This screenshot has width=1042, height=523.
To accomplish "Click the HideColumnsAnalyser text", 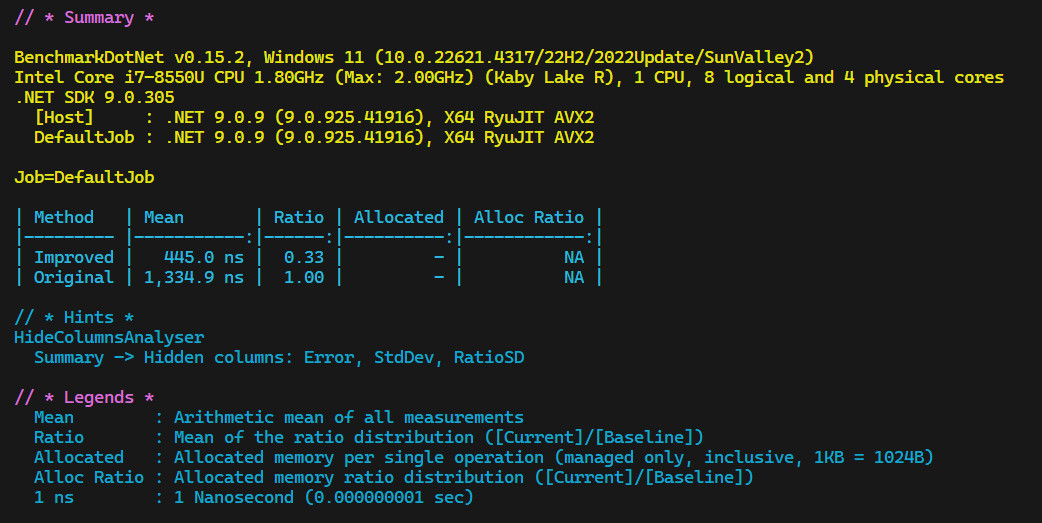I will pos(109,337).
